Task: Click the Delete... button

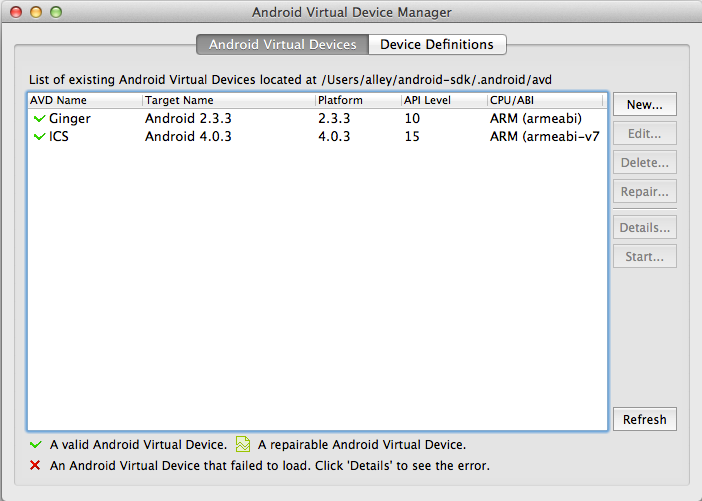Action: click(644, 163)
